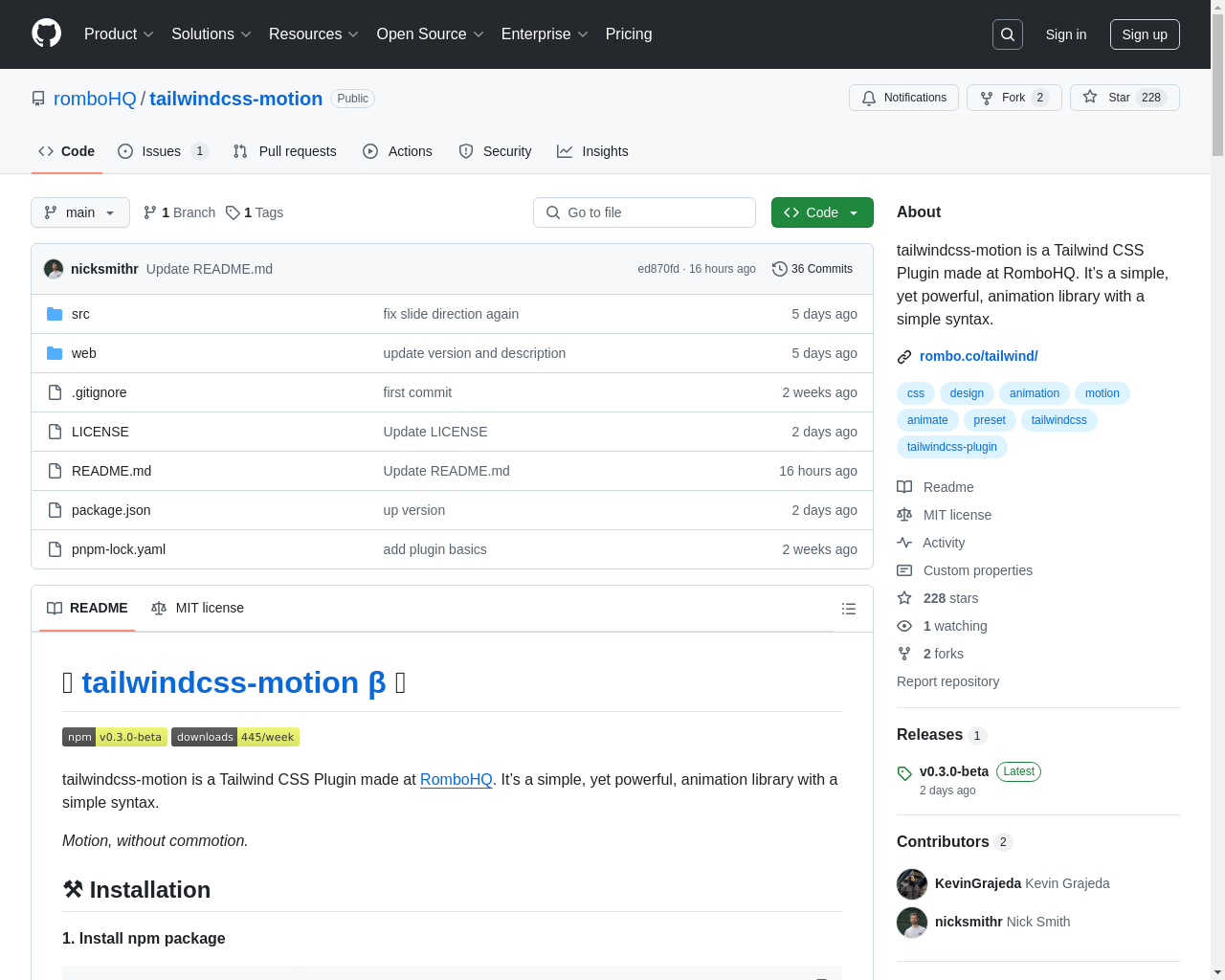Click the tailwindcss-plugin topic tag

952,447
